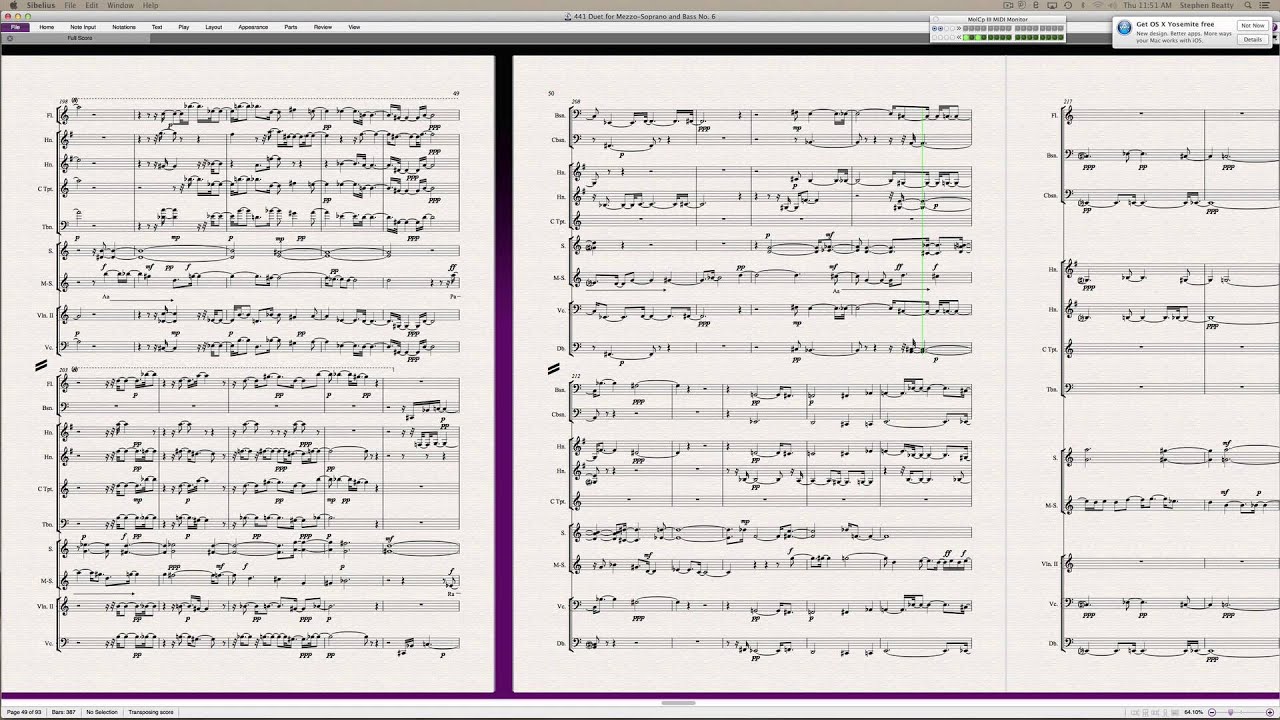Image resolution: width=1280 pixels, height=720 pixels.
Task: Open the volume control icon
Action: pos(1113,5)
